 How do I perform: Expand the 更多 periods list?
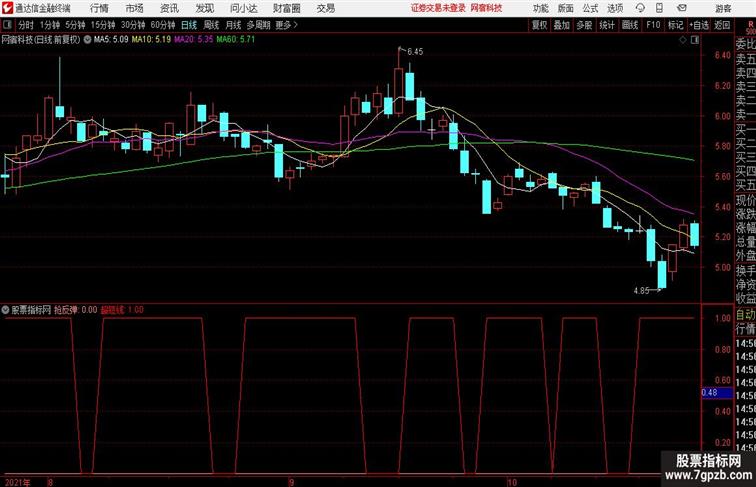click(286, 25)
